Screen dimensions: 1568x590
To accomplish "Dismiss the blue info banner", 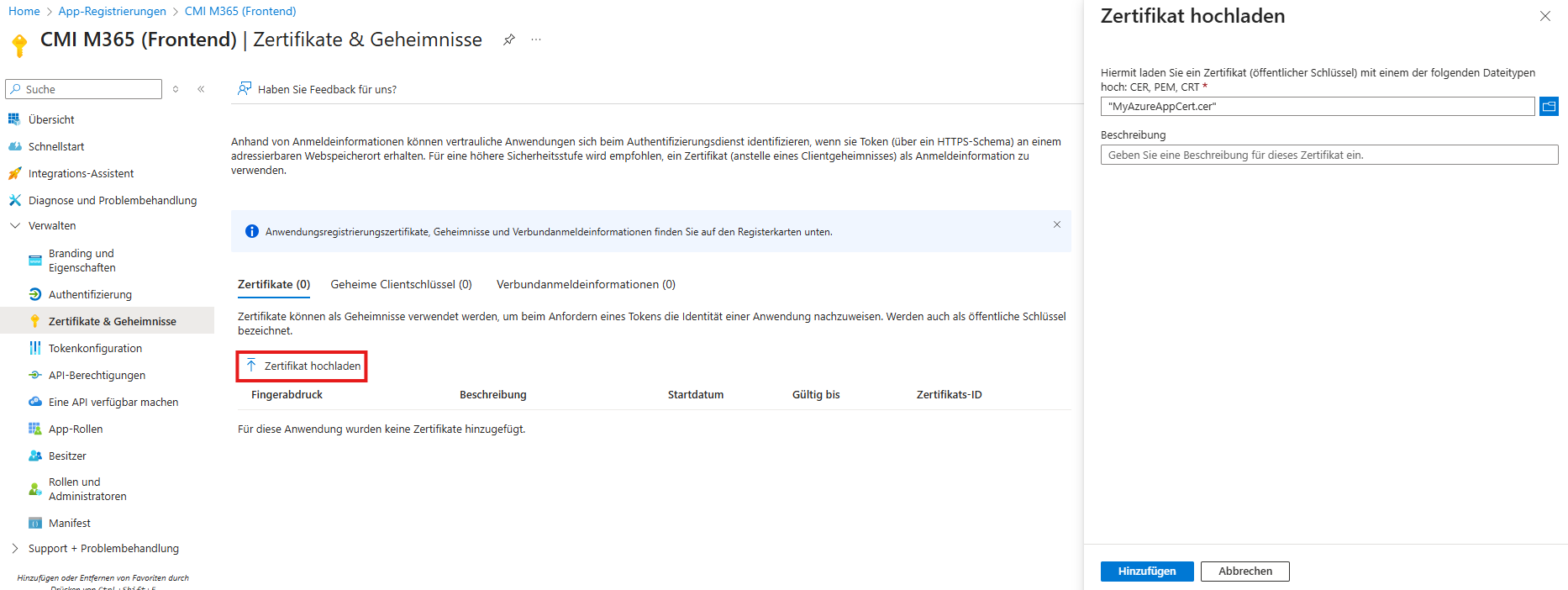I will click(x=1056, y=224).
